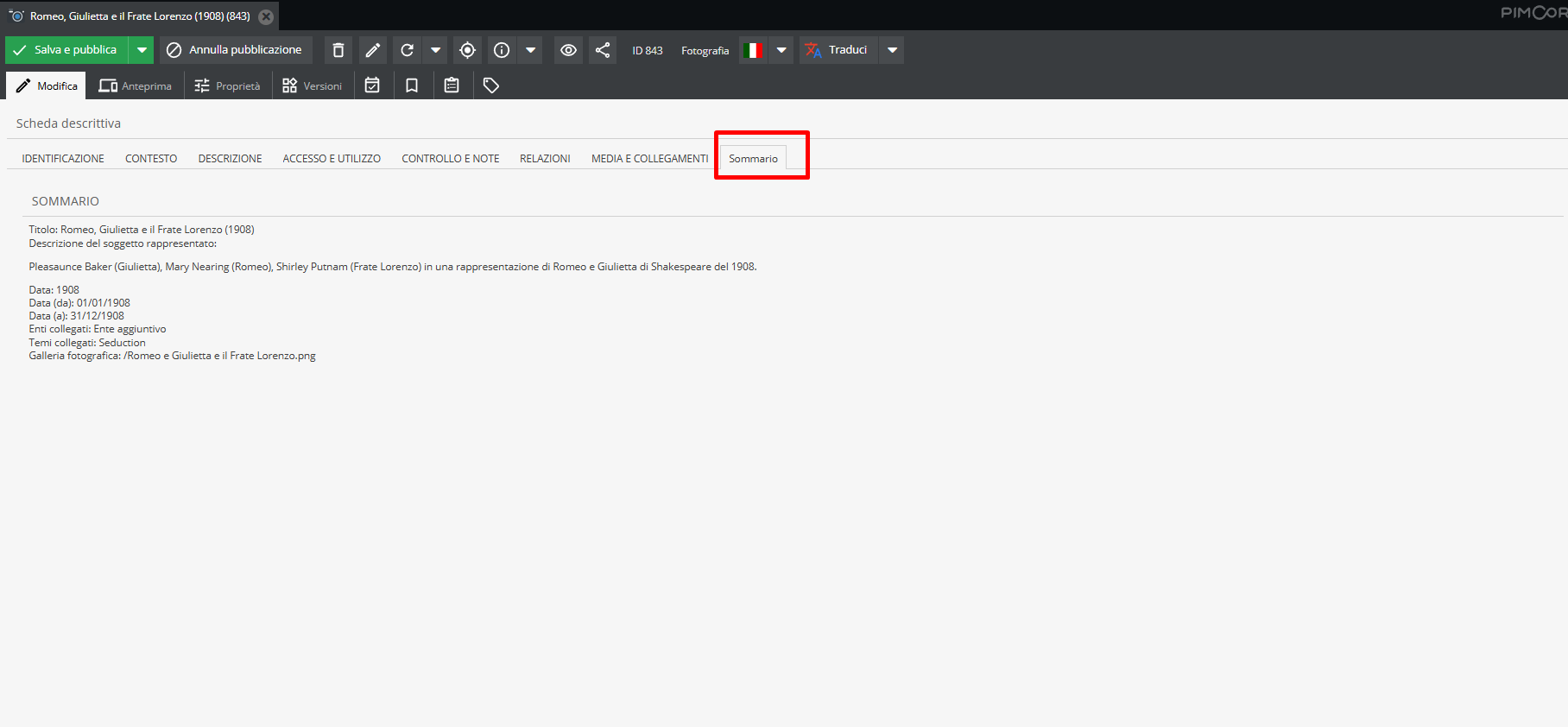Viewport: 1568px width, 727px height.
Task: Go to the DESCRIZIONE tab
Action: point(230,159)
